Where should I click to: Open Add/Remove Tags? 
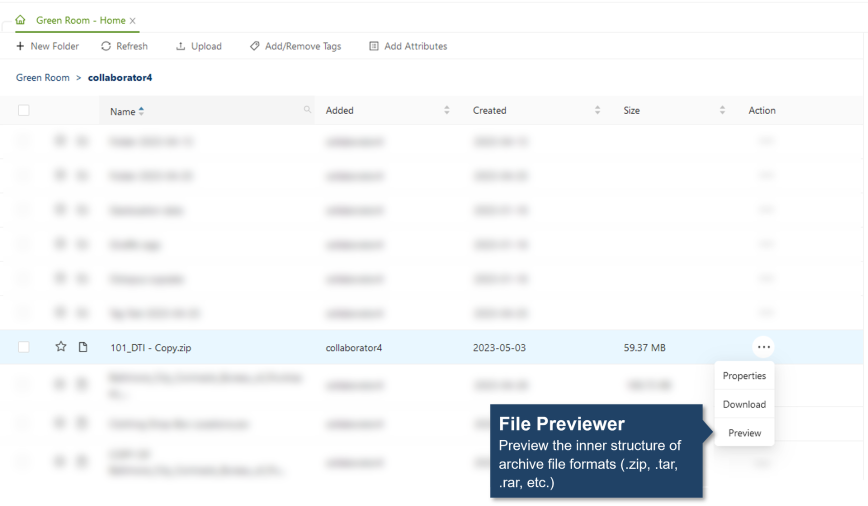tap(296, 46)
